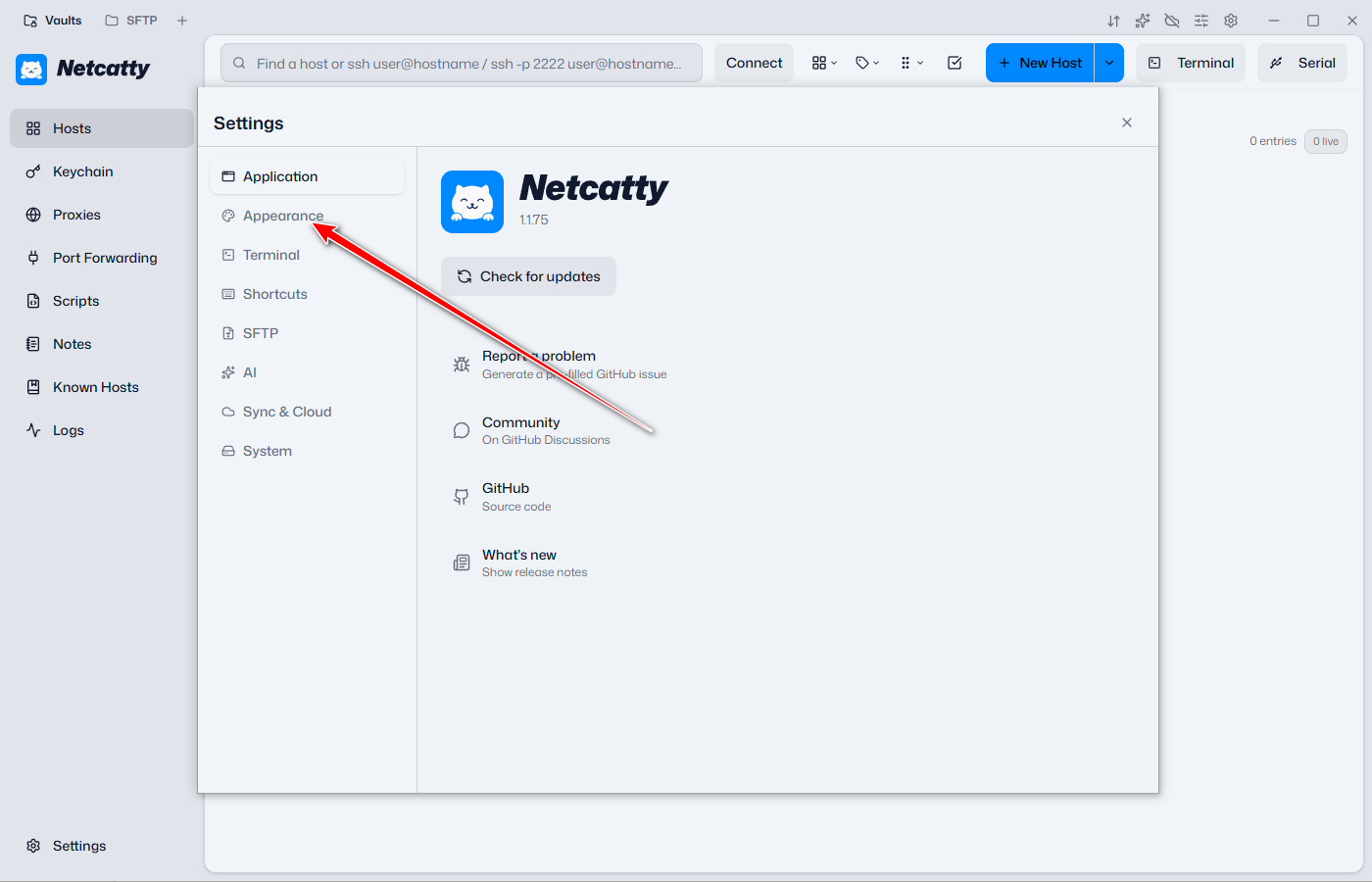The height and width of the screenshot is (882, 1372).
Task: Maximize the Netcatty window
Action: 1313,21
